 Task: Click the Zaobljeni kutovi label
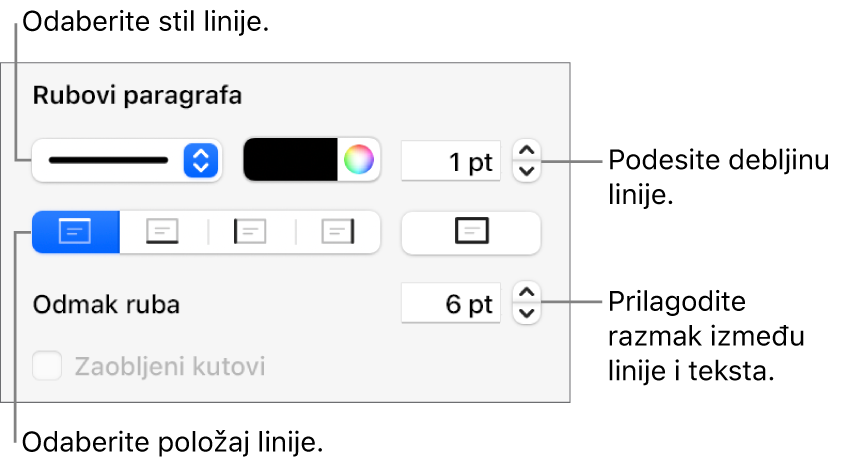[169, 366]
